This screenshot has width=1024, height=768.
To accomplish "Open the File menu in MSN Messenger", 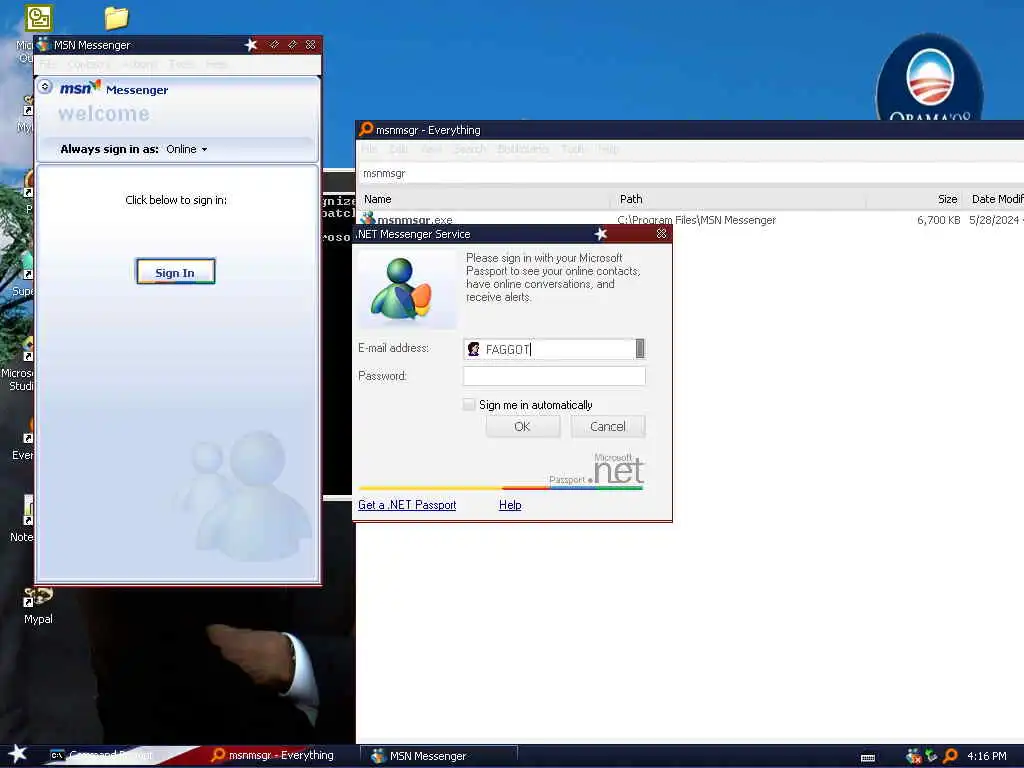I will pos(48,64).
